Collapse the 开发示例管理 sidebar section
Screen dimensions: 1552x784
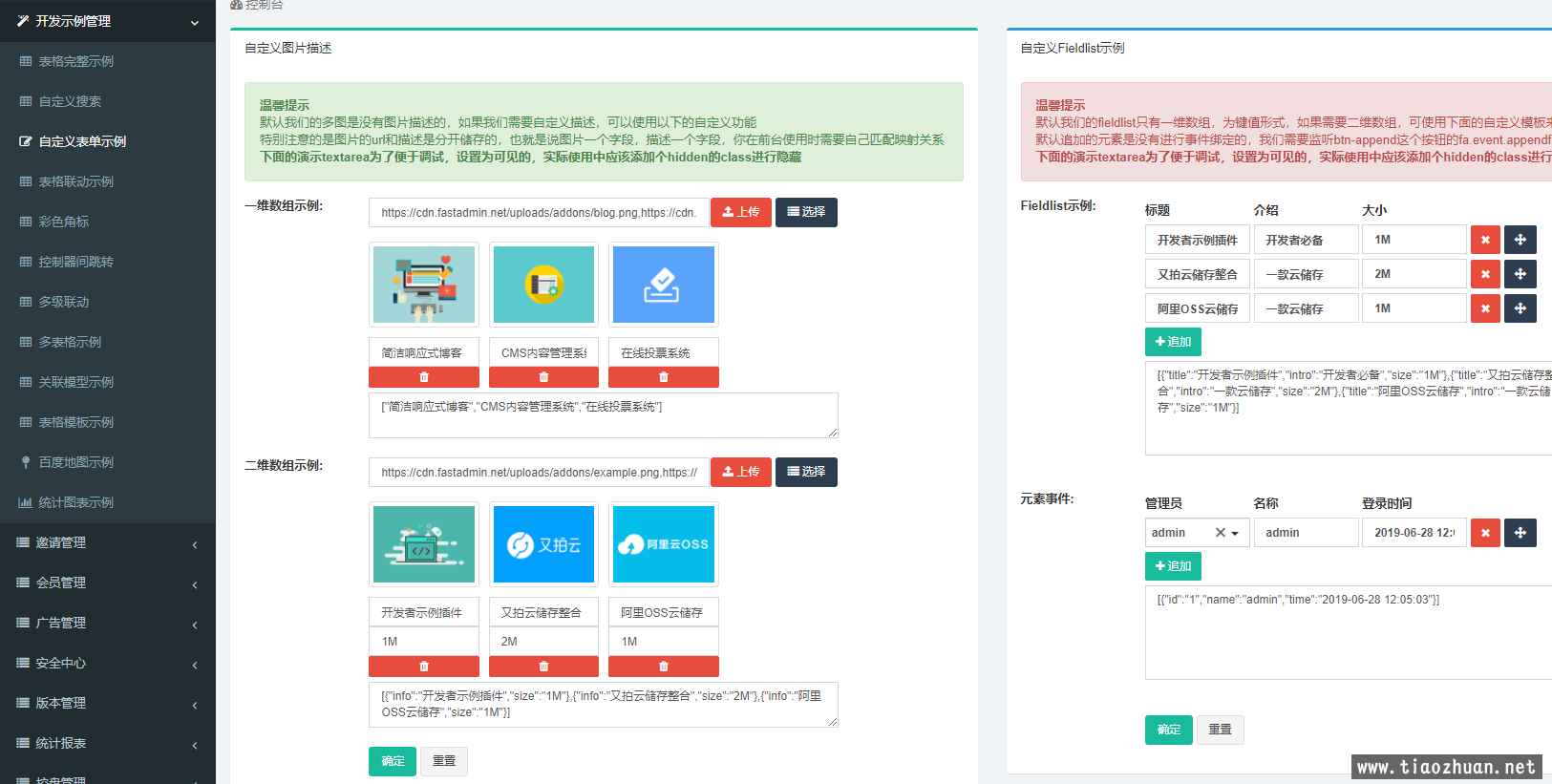click(107, 21)
